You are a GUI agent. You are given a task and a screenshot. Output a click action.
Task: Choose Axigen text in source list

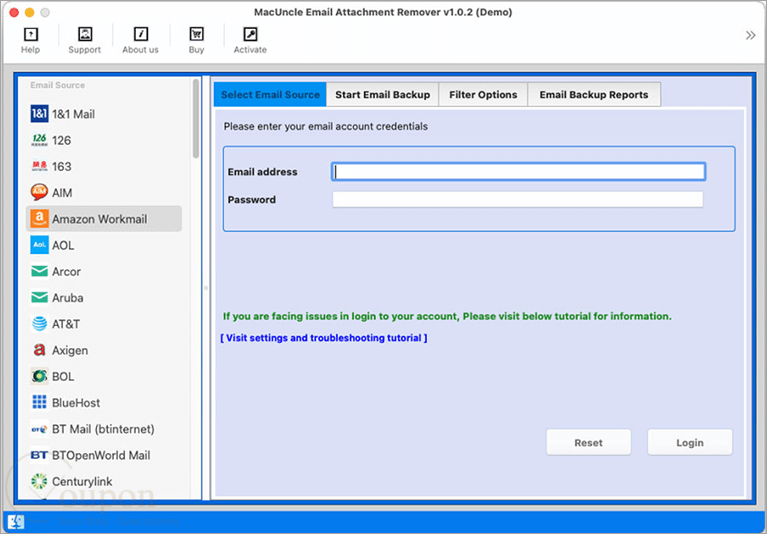[70, 351]
